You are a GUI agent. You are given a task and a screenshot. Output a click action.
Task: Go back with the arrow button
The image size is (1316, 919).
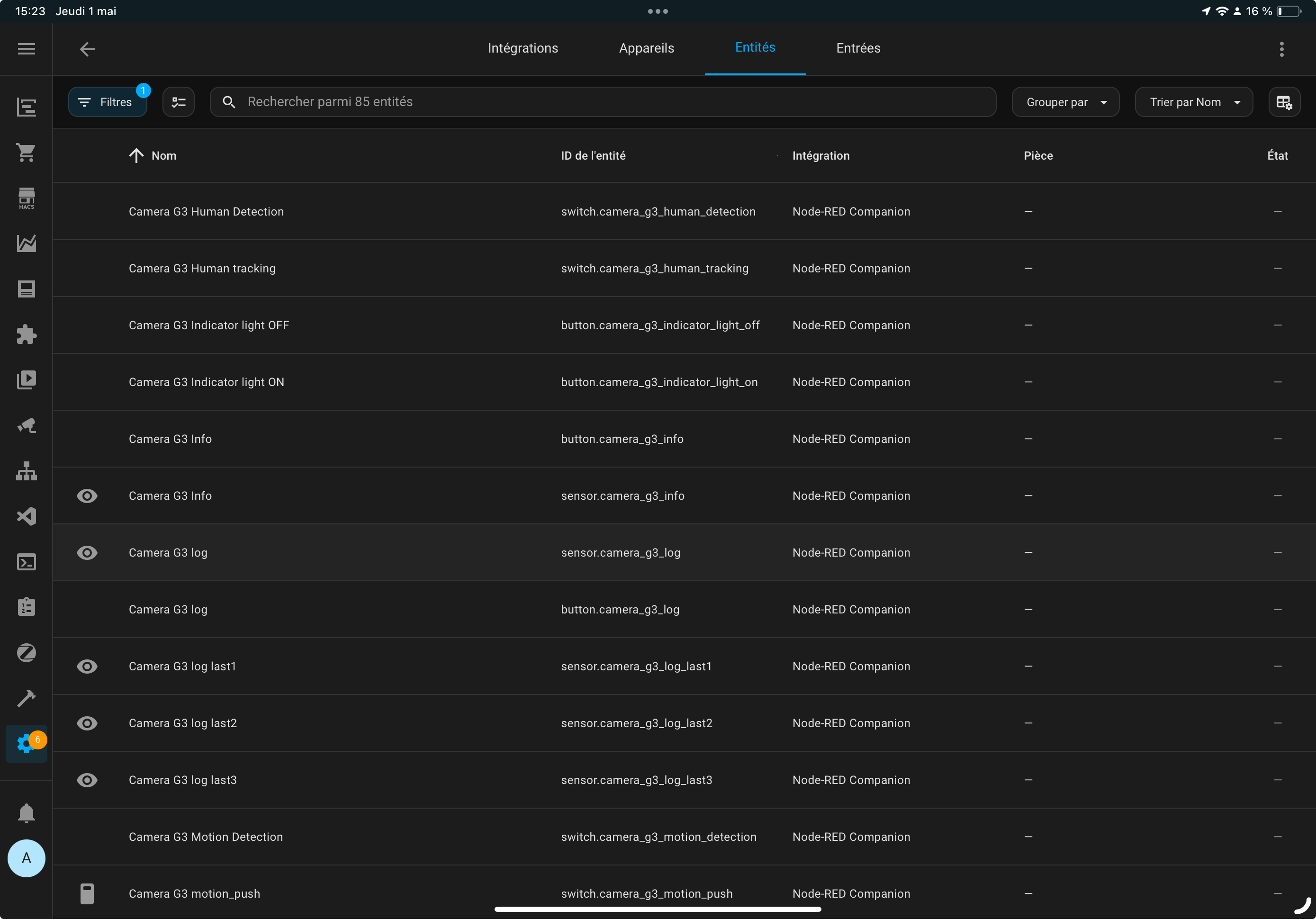87,49
